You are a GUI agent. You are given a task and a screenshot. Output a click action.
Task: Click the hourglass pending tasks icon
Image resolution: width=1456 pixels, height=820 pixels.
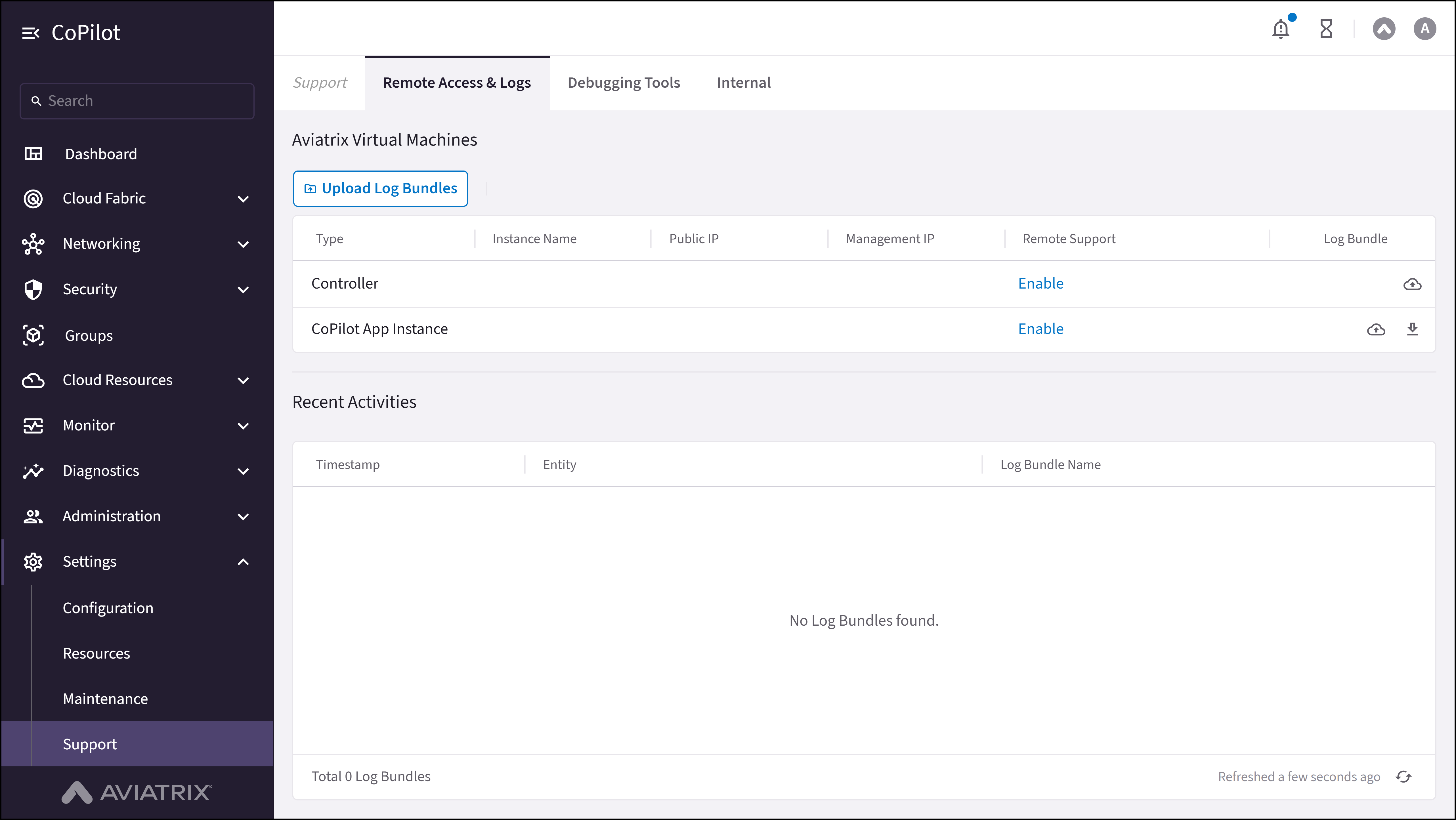click(x=1326, y=29)
